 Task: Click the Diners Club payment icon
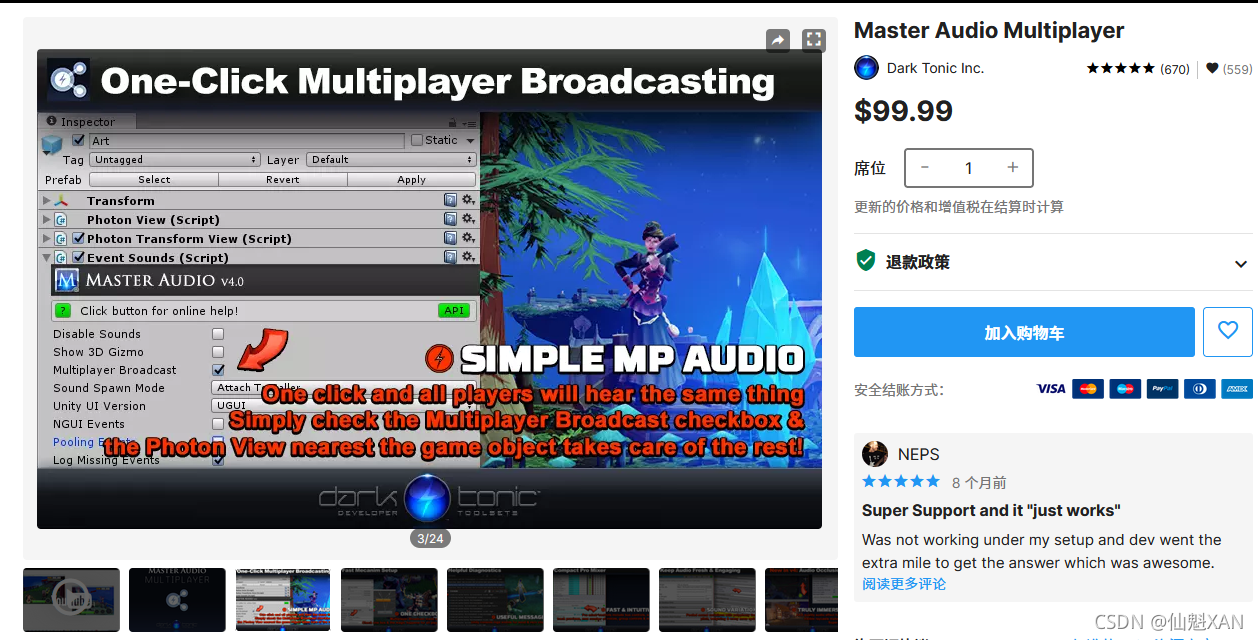[1199, 389]
